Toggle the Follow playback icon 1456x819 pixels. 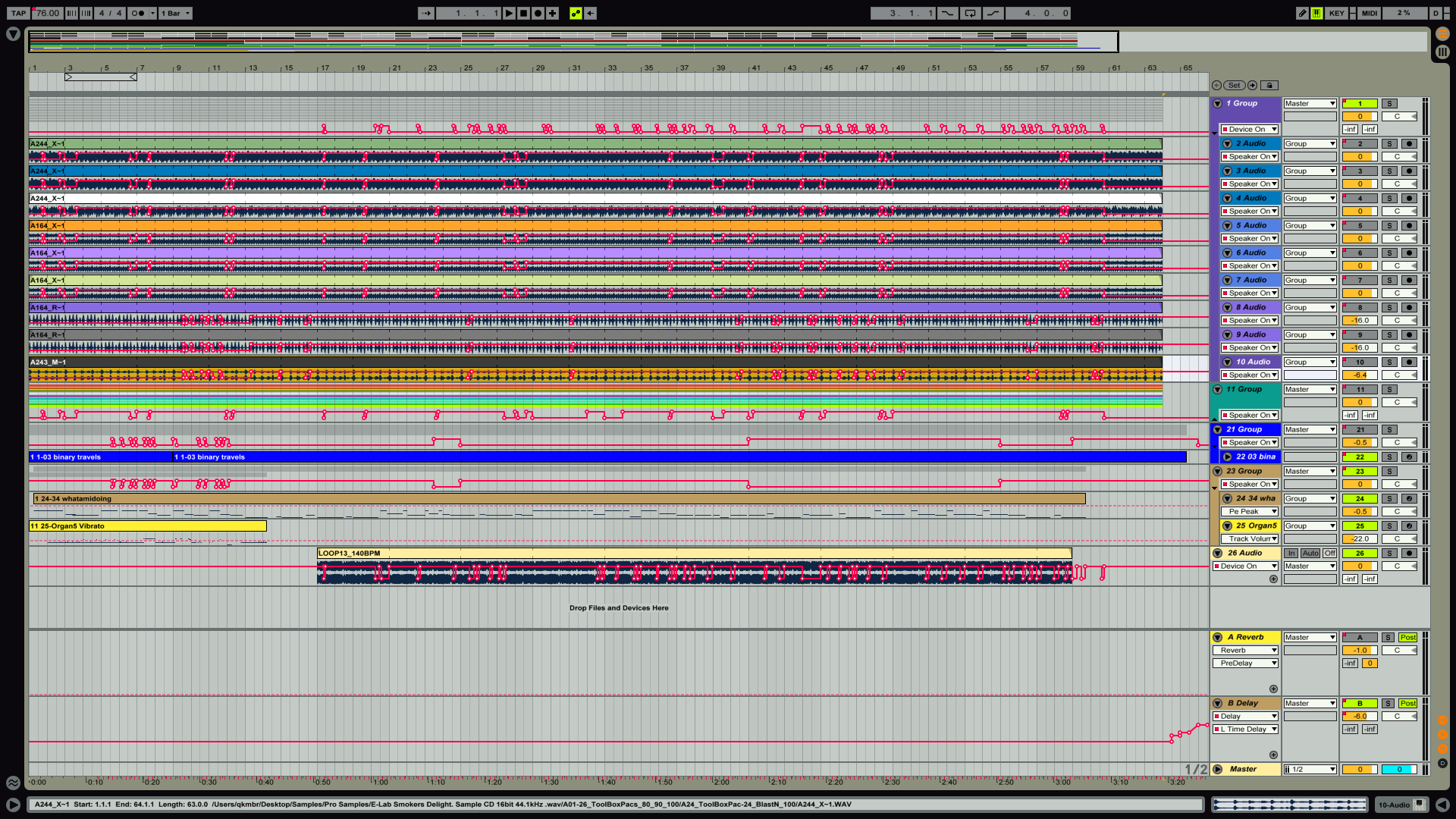click(426, 13)
